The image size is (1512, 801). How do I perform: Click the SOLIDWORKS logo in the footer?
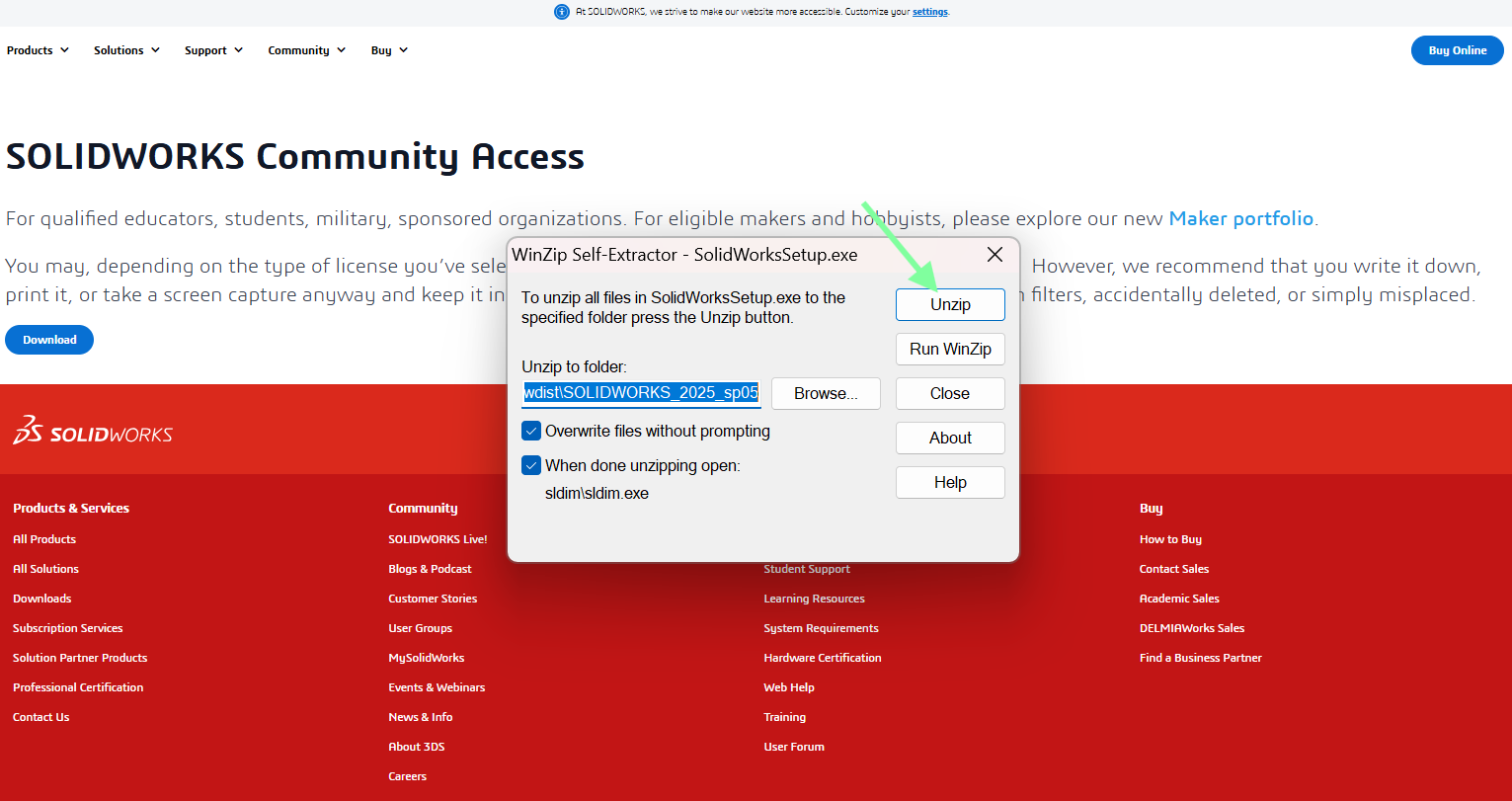[x=93, y=431]
